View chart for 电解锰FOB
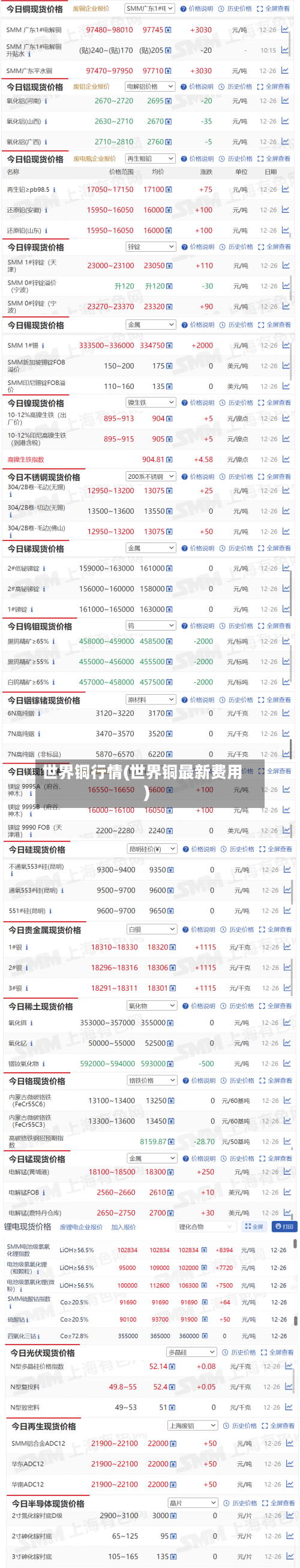This screenshot has width=300, height=1568. 287,1192
